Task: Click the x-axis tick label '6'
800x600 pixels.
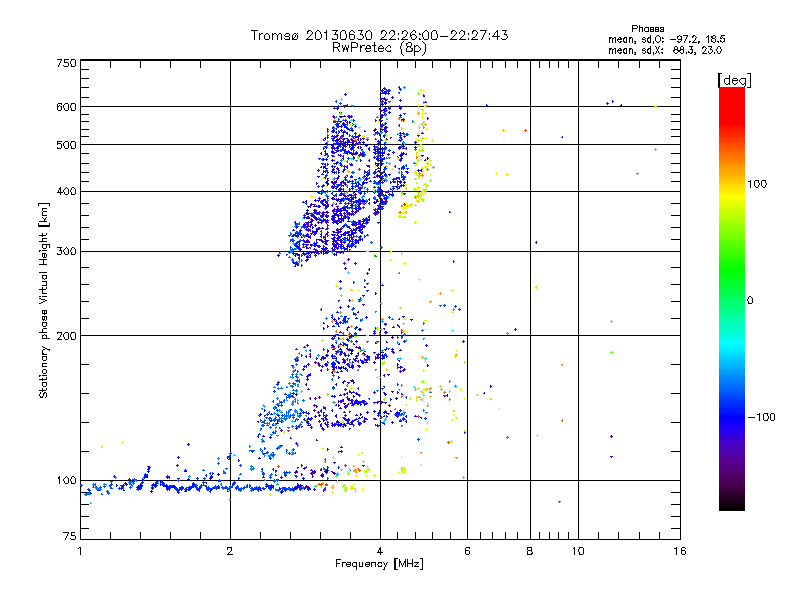Action: [x=467, y=551]
